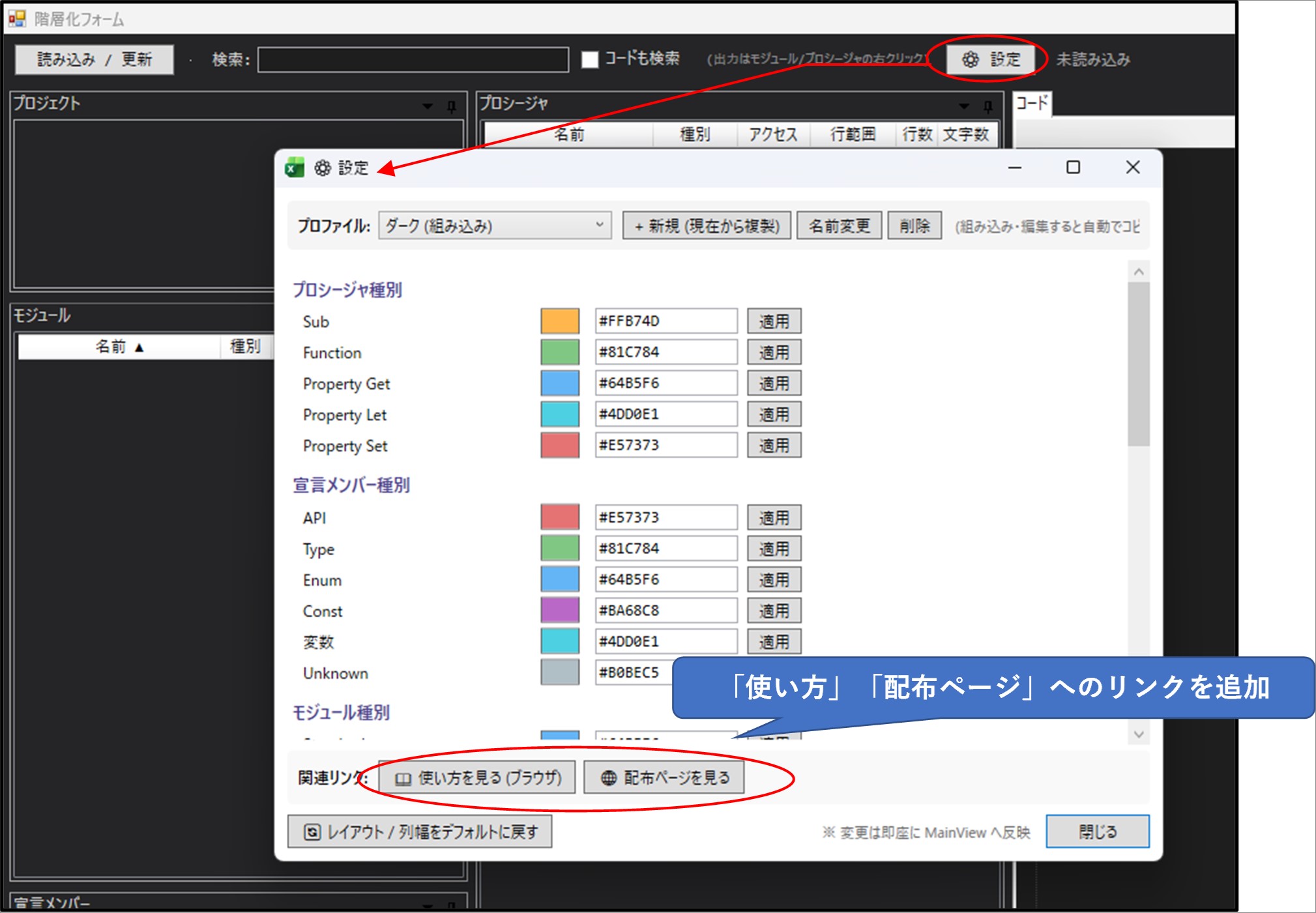Click the 設定 gear button in main toolbar
Image resolution: width=1316 pixels, height=913 pixels.
(x=990, y=59)
